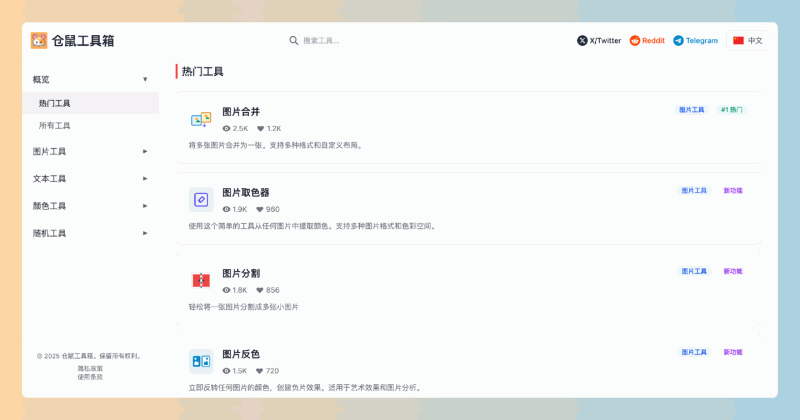
Task: Click the heart icon on 图片合并
Action: pos(260,129)
